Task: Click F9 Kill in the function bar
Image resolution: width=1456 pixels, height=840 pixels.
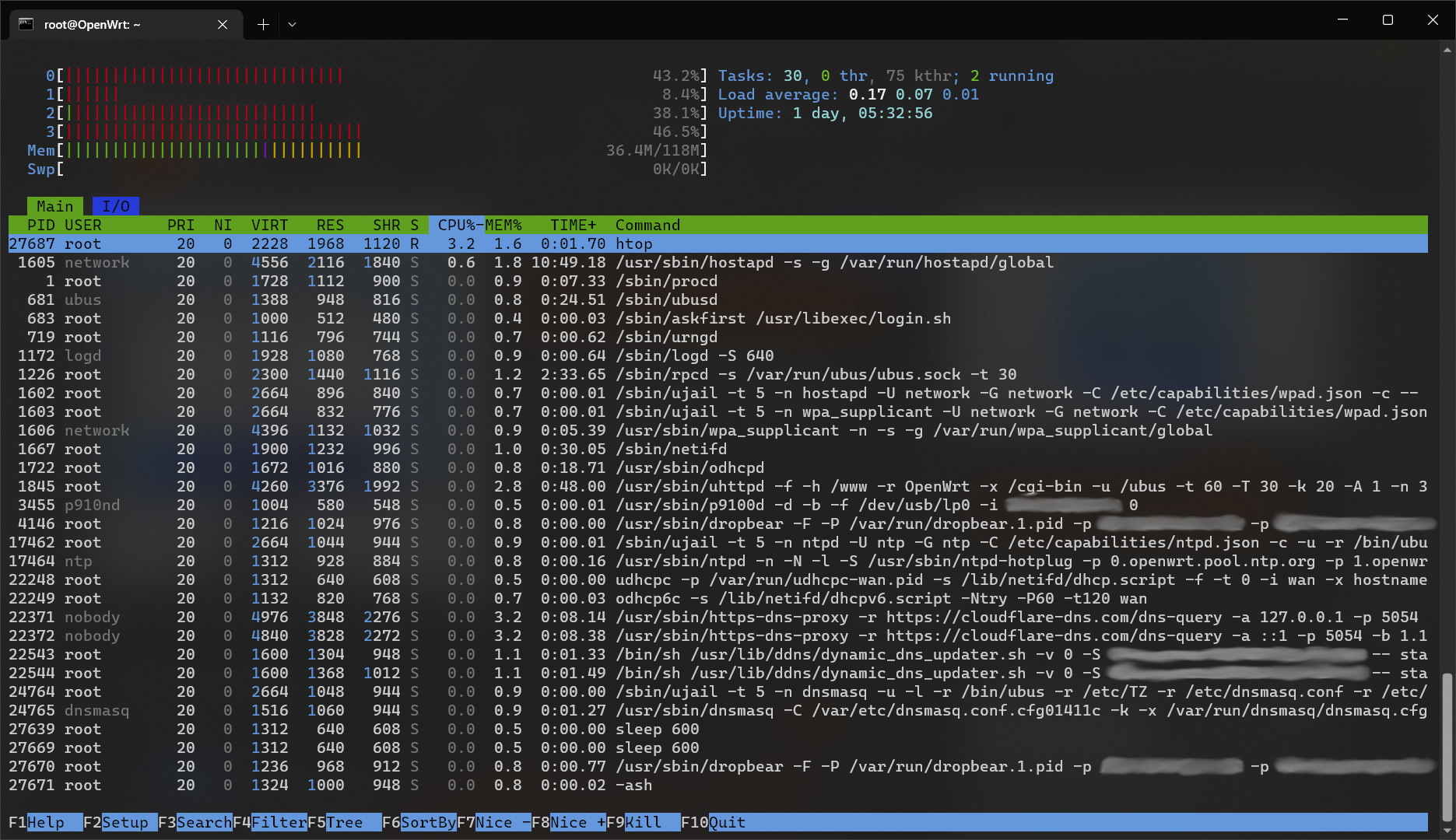Action: pos(643,822)
